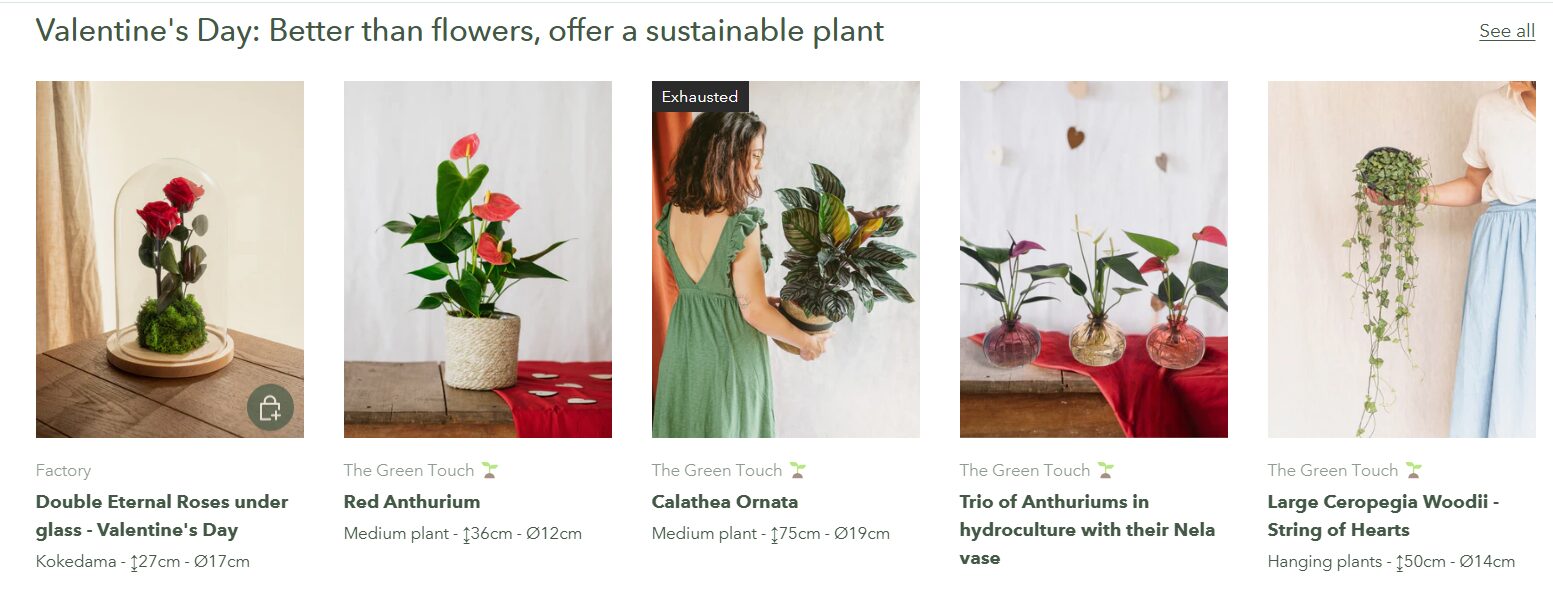Click sprout icon above Red Anthurium title
The width and height of the screenshot is (1553, 594).
coord(489,470)
